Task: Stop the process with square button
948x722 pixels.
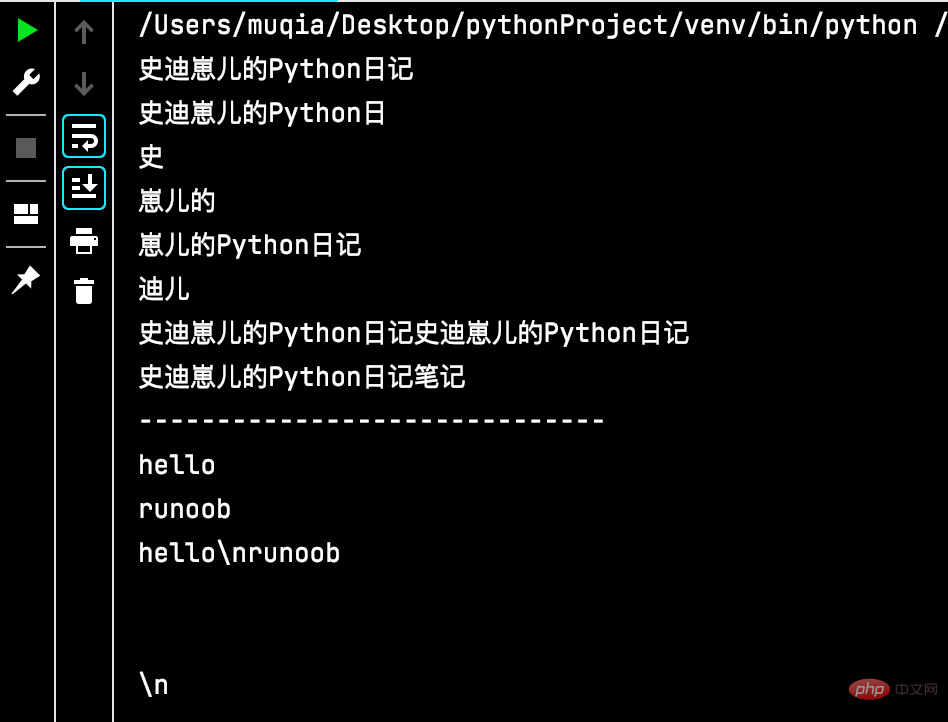Action: click(26, 148)
